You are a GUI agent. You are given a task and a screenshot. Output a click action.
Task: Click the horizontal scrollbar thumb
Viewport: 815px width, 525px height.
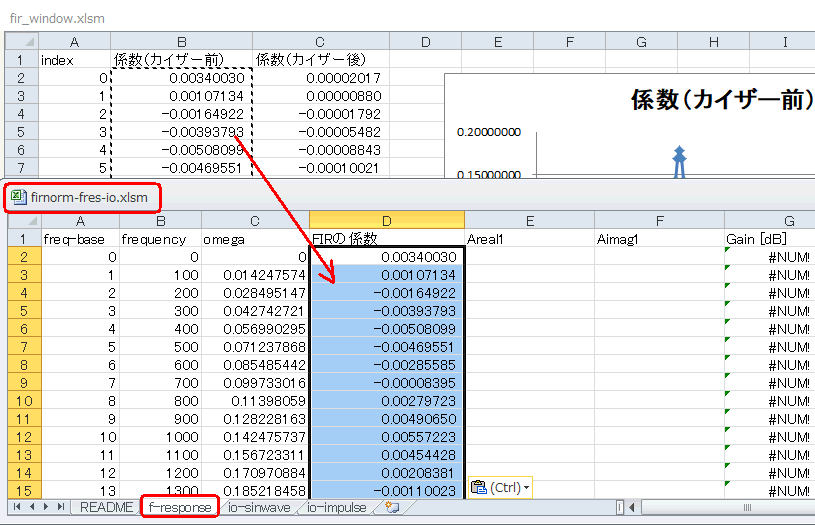(747, 507)
